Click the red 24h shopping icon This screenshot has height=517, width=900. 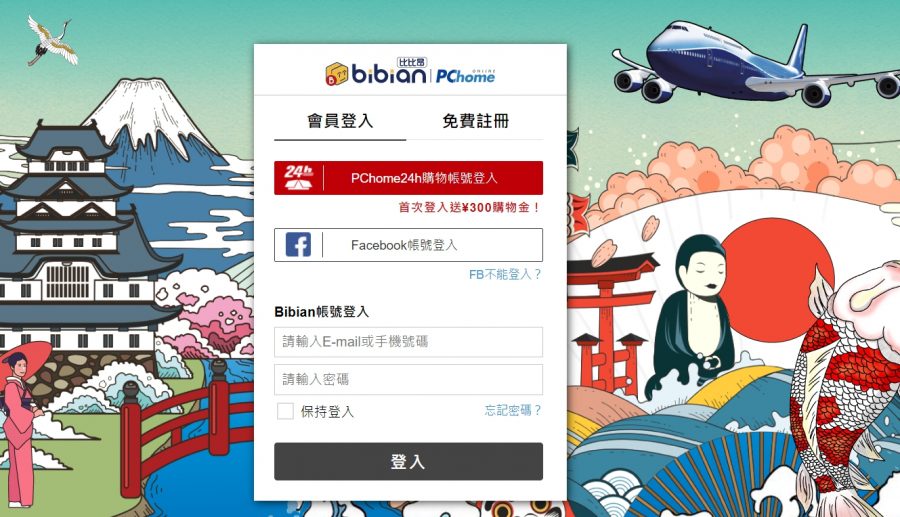298,178
